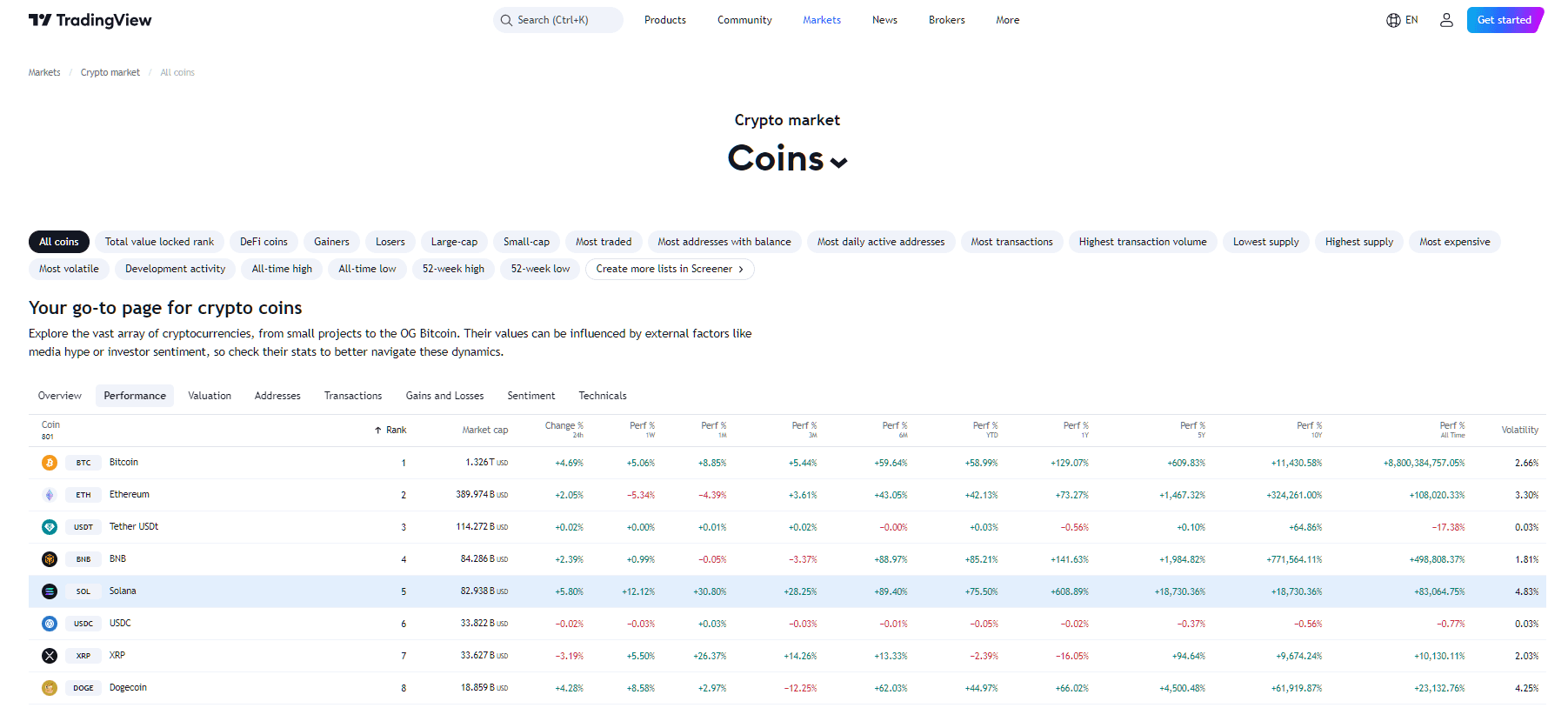This screenshot has height=708, width=1568.
Task: Open the Dogecoin name link
Action: click(128, 688)
